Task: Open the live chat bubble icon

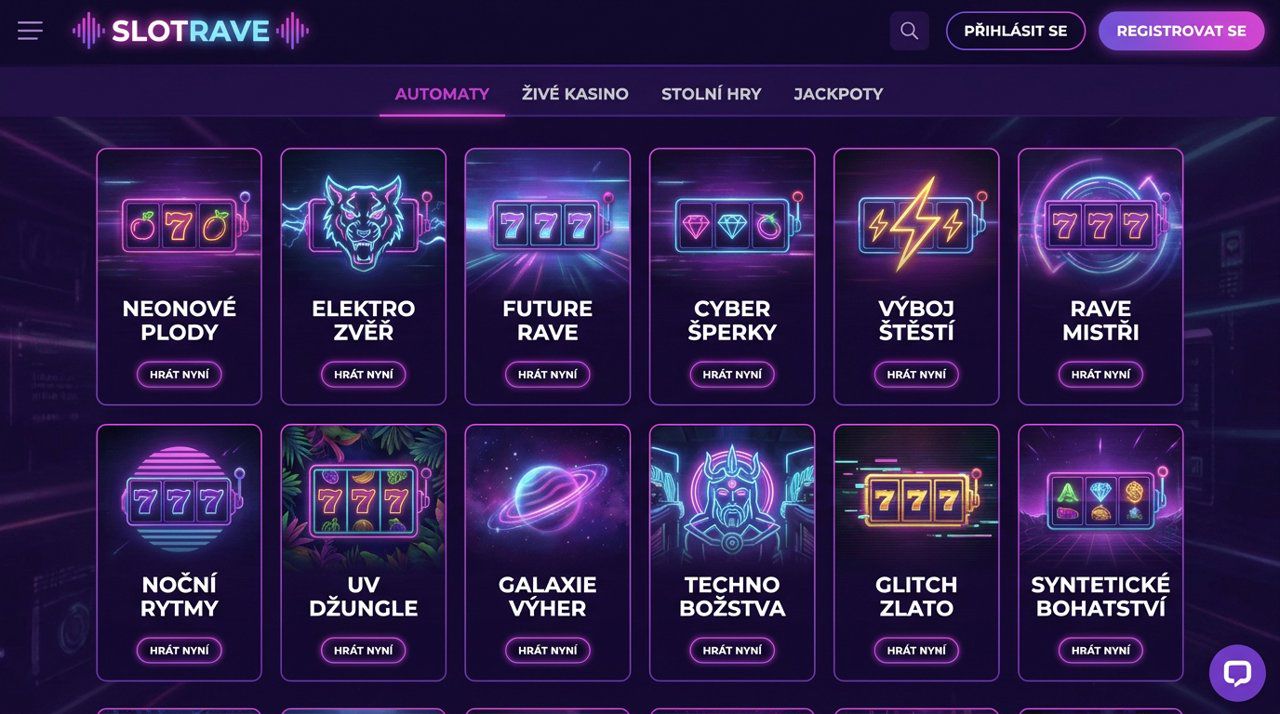Action: 1237,672
